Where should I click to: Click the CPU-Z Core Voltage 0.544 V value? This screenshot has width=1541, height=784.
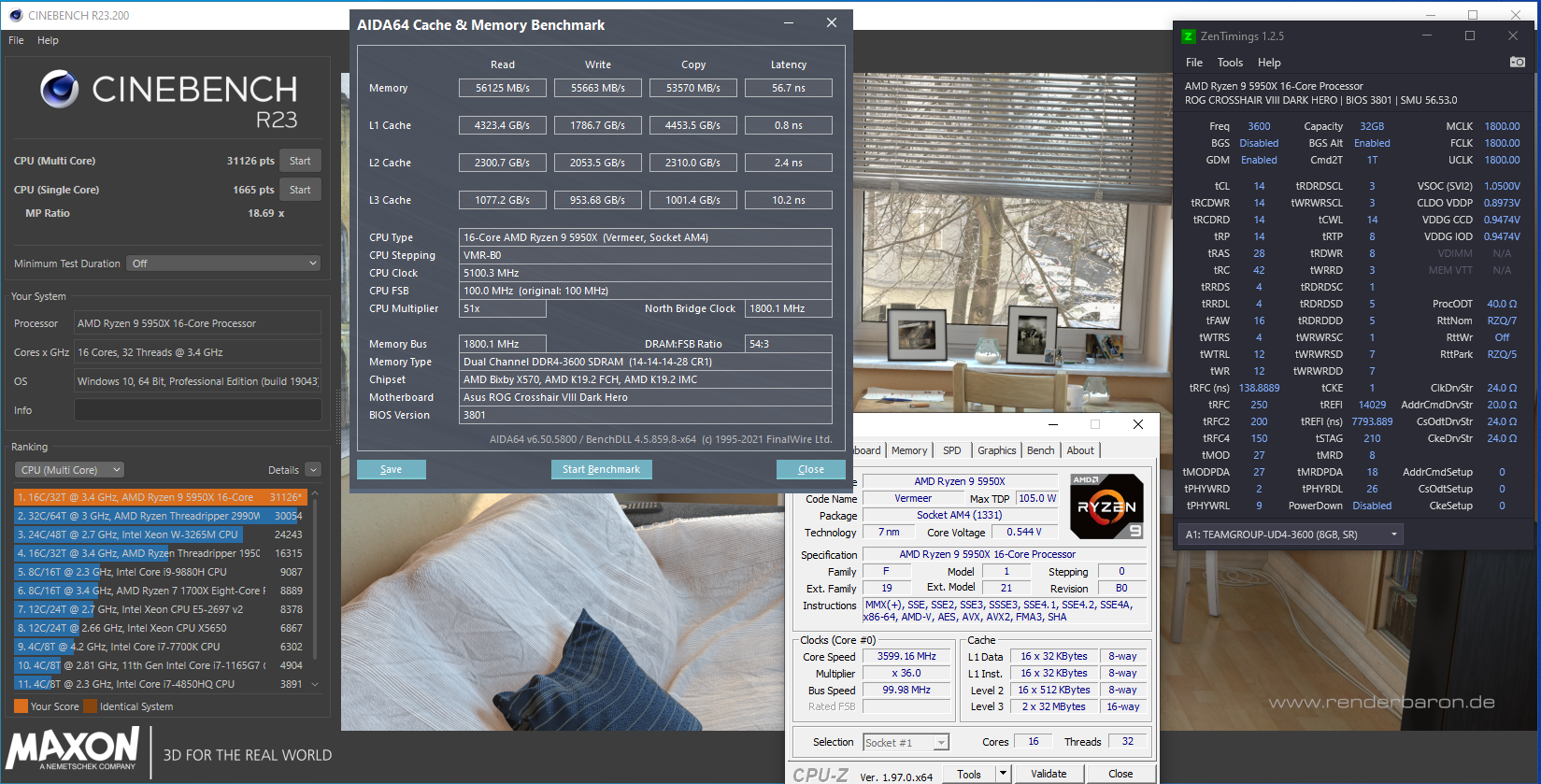point(1024,532)
